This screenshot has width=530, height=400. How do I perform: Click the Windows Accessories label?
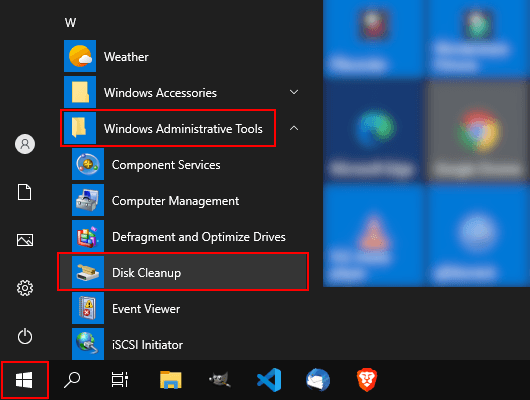(x=160, y=93)
